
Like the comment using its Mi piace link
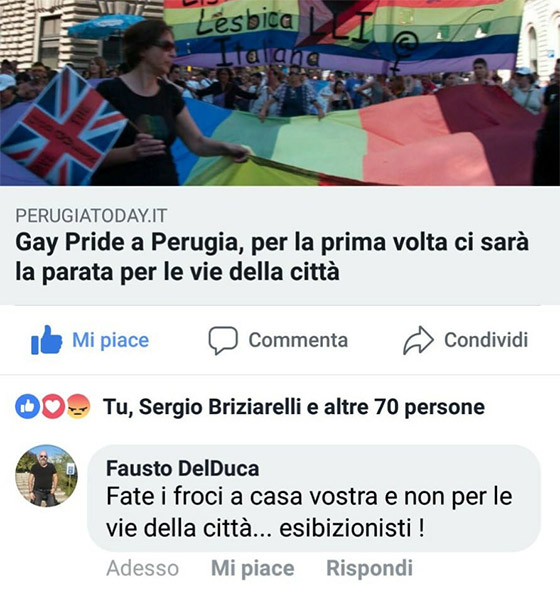point(253,568)
